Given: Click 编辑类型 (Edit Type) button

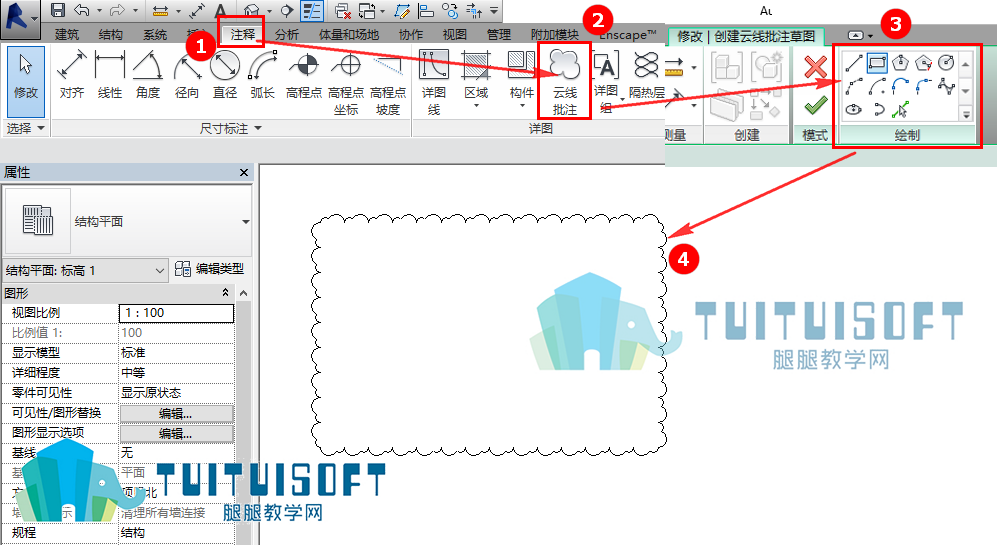Looking at the screenshot, I should 210,269.
